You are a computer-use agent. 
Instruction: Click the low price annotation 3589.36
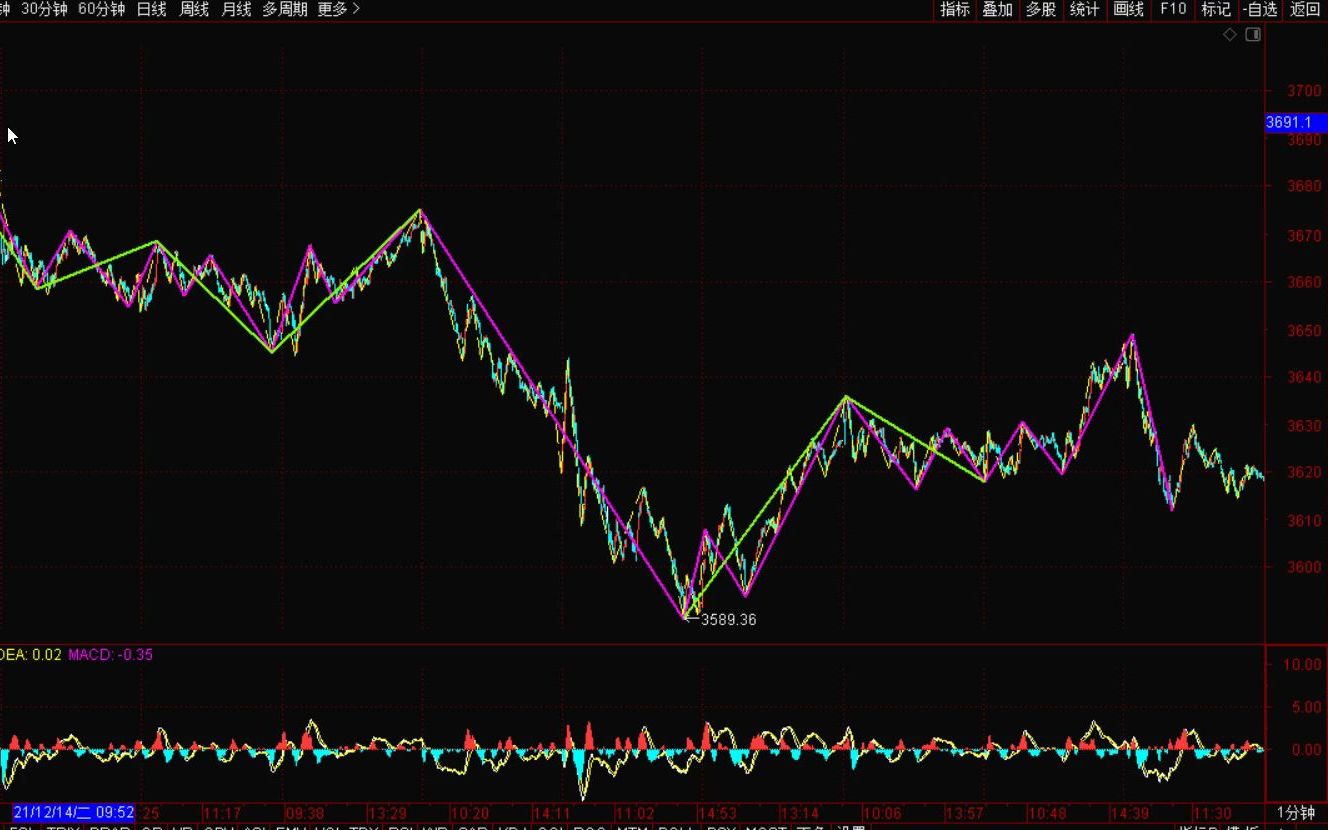click(x=728, y=619)
